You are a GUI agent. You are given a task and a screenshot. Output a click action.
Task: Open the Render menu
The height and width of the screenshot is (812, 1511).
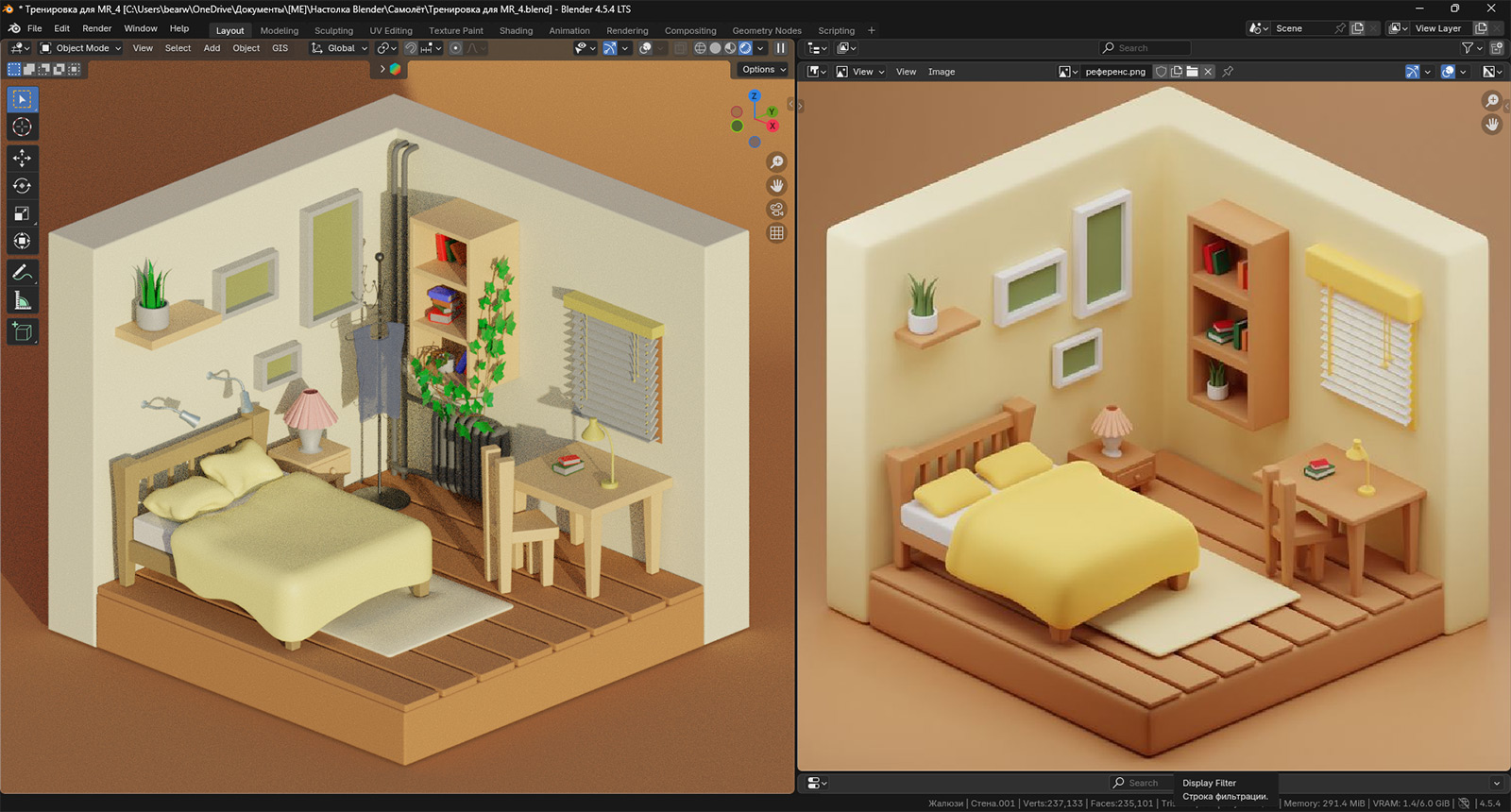pyautogui.click(x=96, y=28)
